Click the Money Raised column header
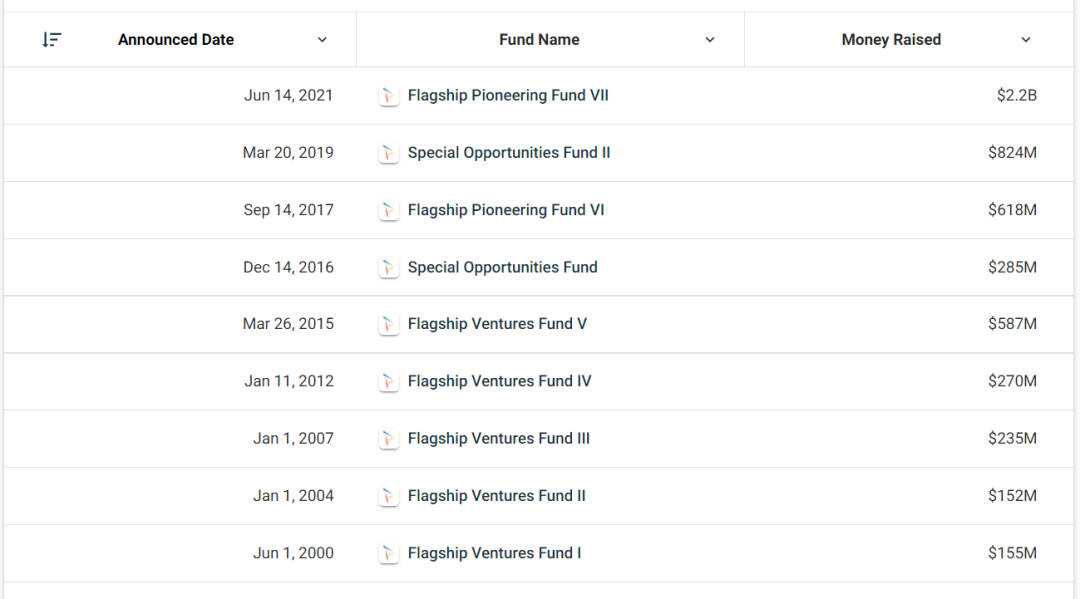1080x599 pixels. pos(891,40)
